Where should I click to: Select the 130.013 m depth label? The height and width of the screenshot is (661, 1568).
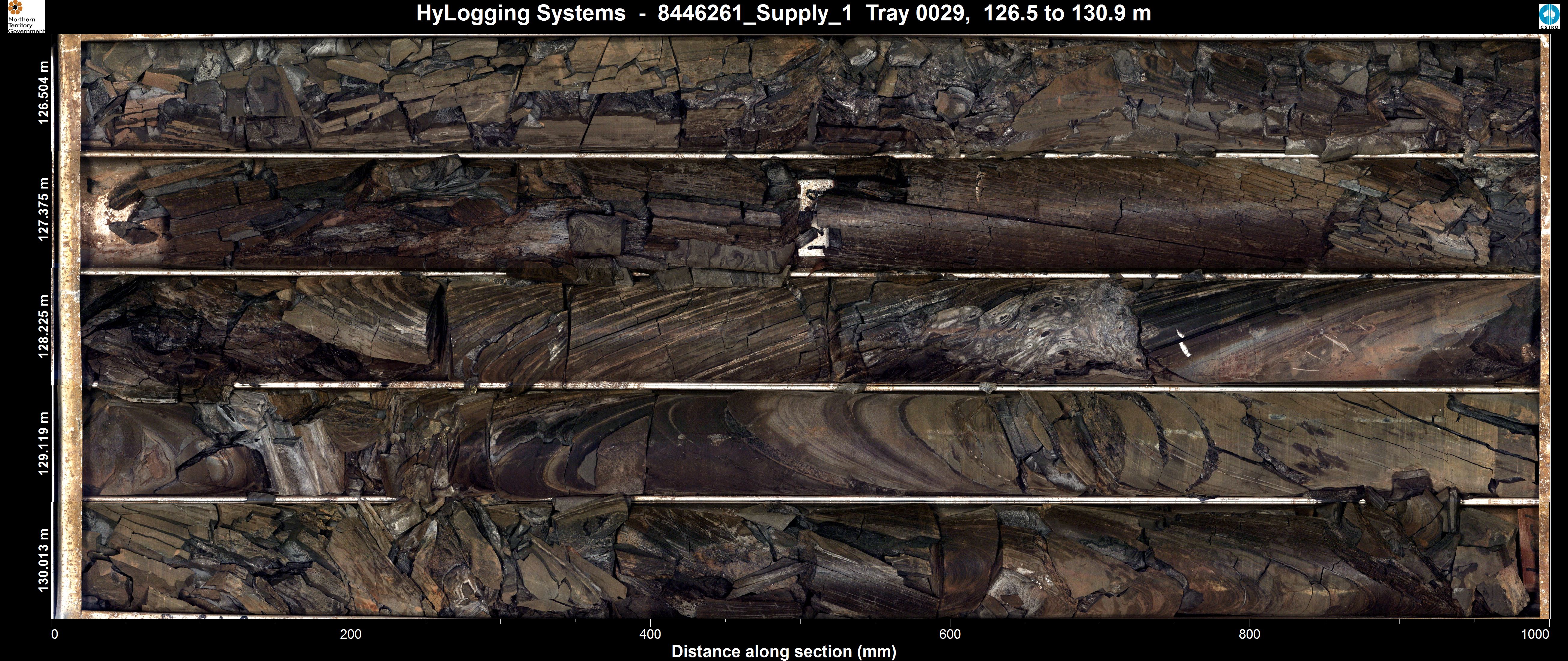pyautogui.click(x=43, y=560)
